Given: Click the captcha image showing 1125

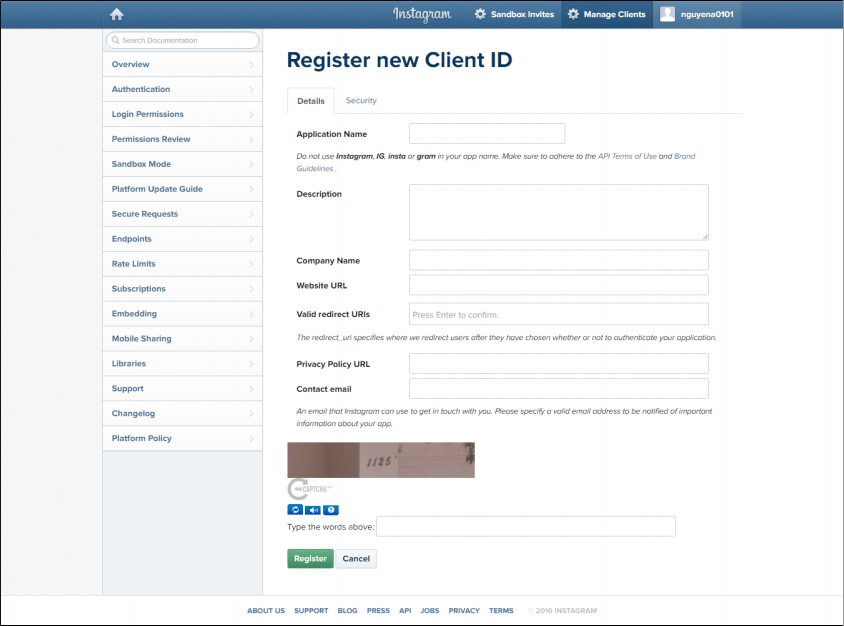Looking at the screenshot, I should tap(381, 460).
